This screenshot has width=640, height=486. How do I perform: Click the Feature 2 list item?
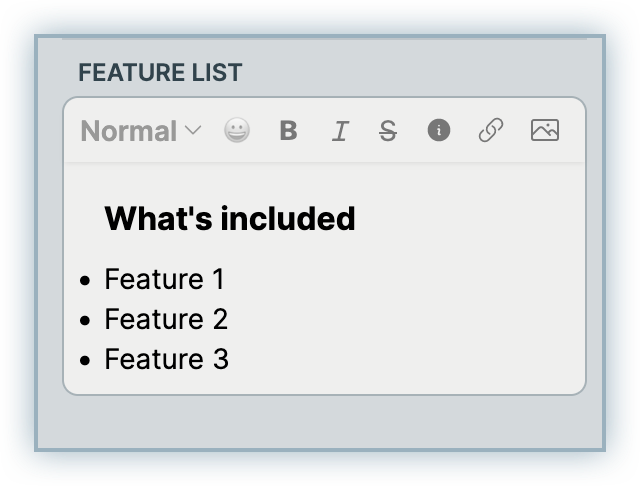pos(166,319)
